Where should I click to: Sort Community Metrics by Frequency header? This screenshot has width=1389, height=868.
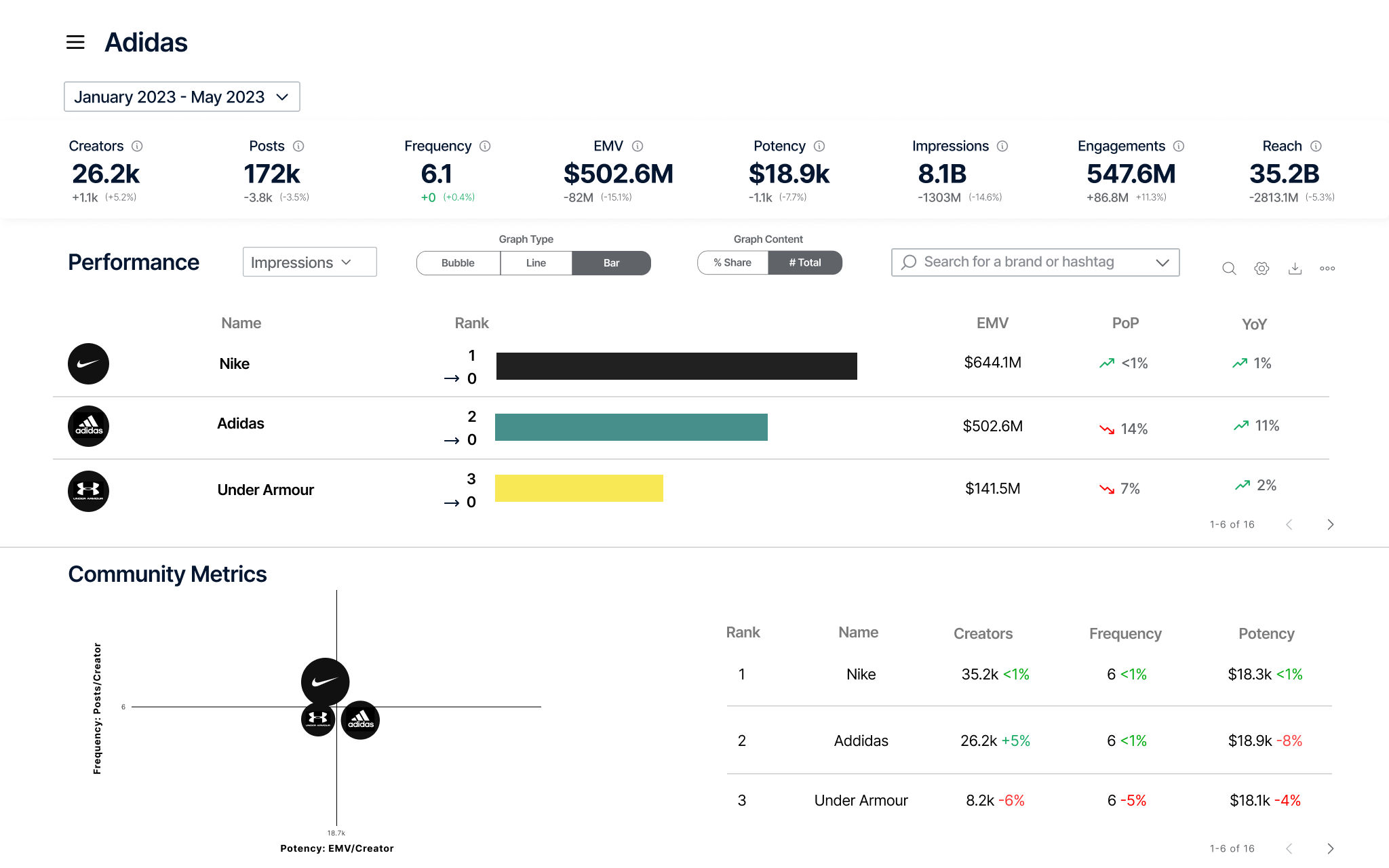click(x=1125, y=633)
